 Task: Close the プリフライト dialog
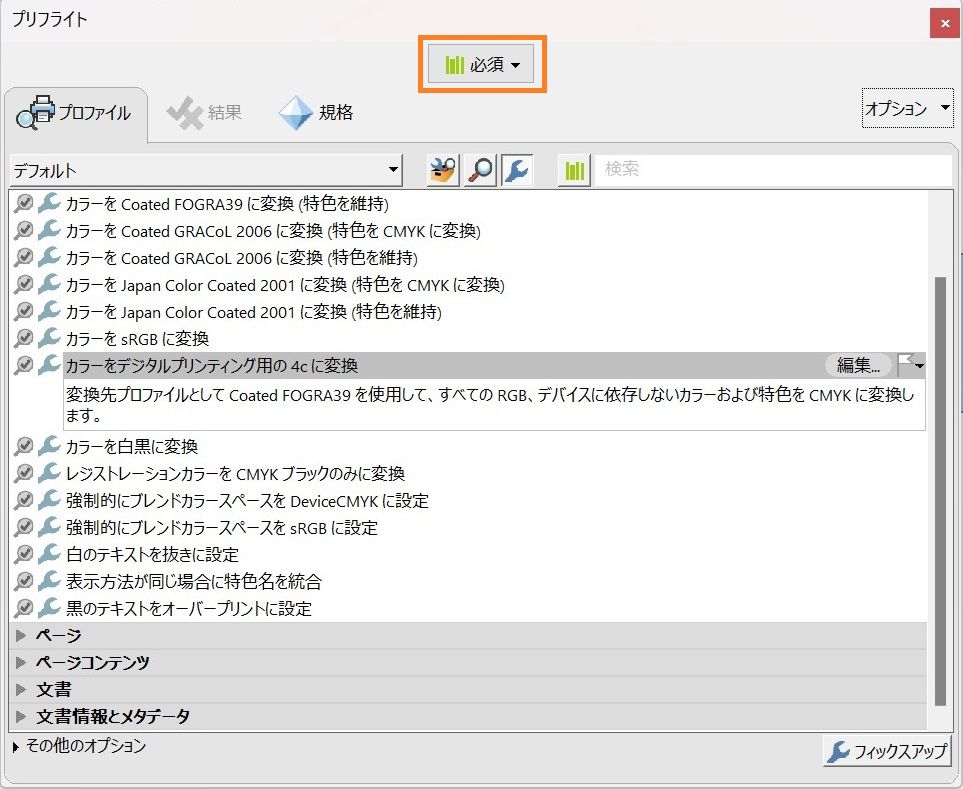[945, 23]
